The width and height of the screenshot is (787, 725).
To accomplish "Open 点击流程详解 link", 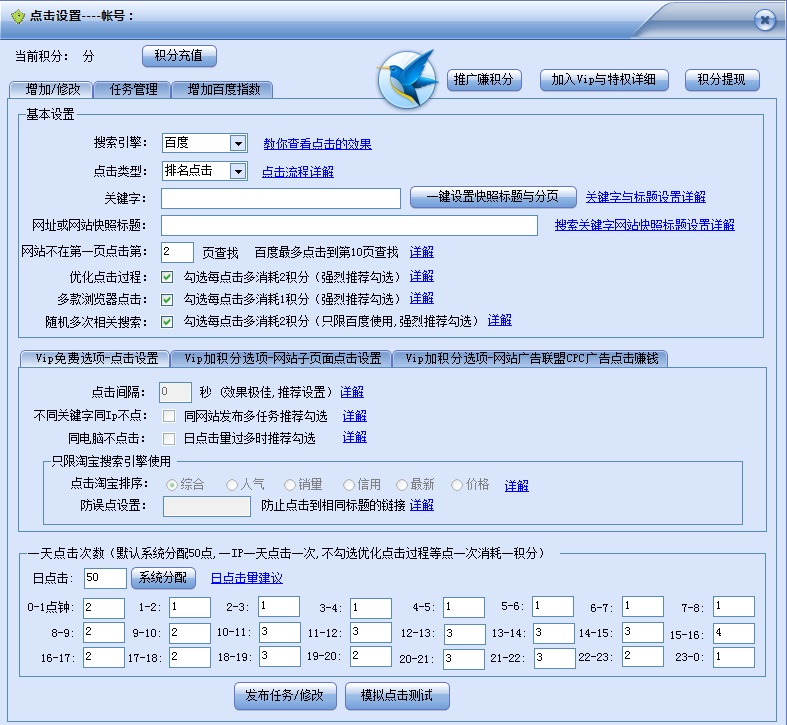I will (x=298, y=172).
